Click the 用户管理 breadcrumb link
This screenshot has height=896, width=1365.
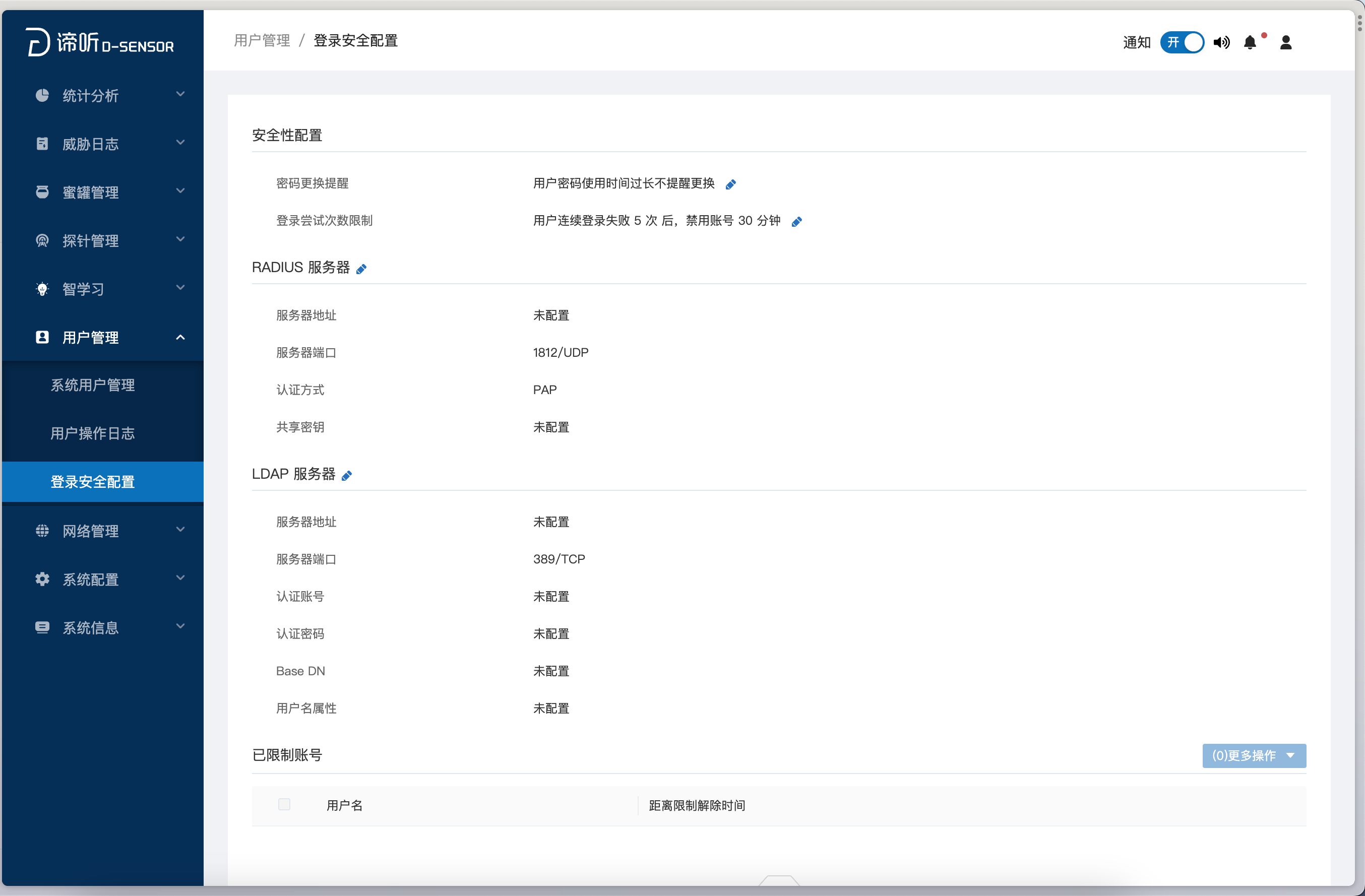pyautogui.click(x=262, y=41)
